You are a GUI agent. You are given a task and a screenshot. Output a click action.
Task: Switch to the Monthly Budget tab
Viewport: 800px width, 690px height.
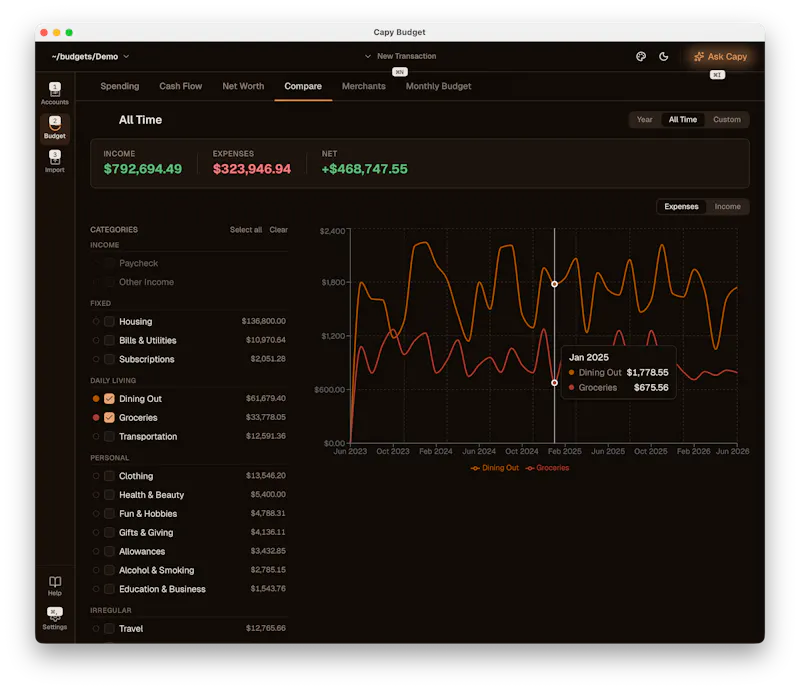[439, 86]
